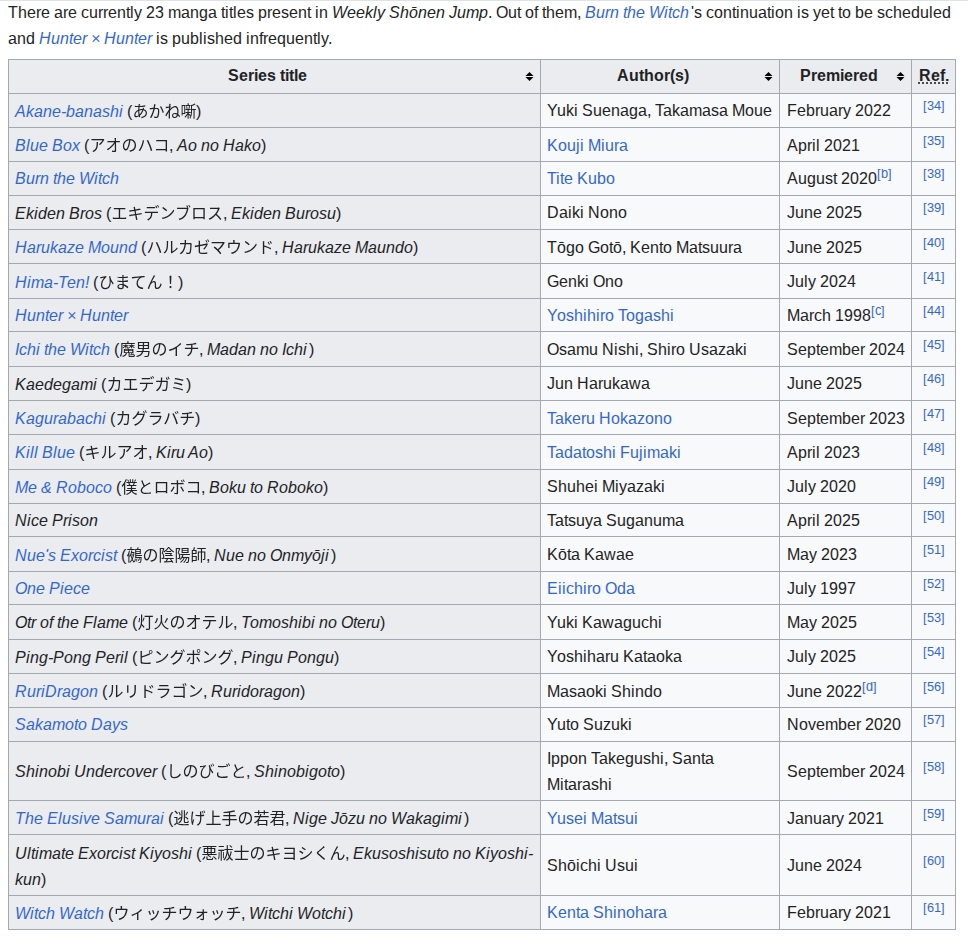The height and width of the screenshot is (940, 968).
Task: Jump to reference [58] for Shinobi Undercover
Action: click(x=933, y=767)
